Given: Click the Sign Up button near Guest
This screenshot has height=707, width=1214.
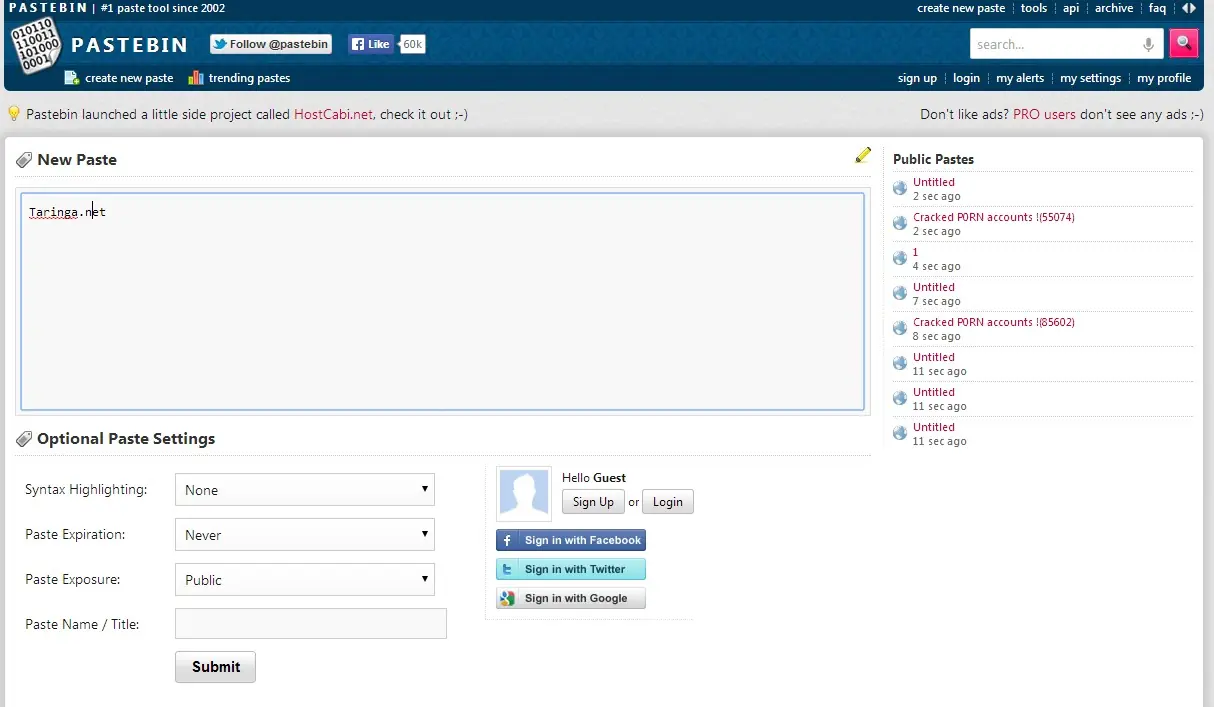Looking at the screenshot, I should 593,502.
